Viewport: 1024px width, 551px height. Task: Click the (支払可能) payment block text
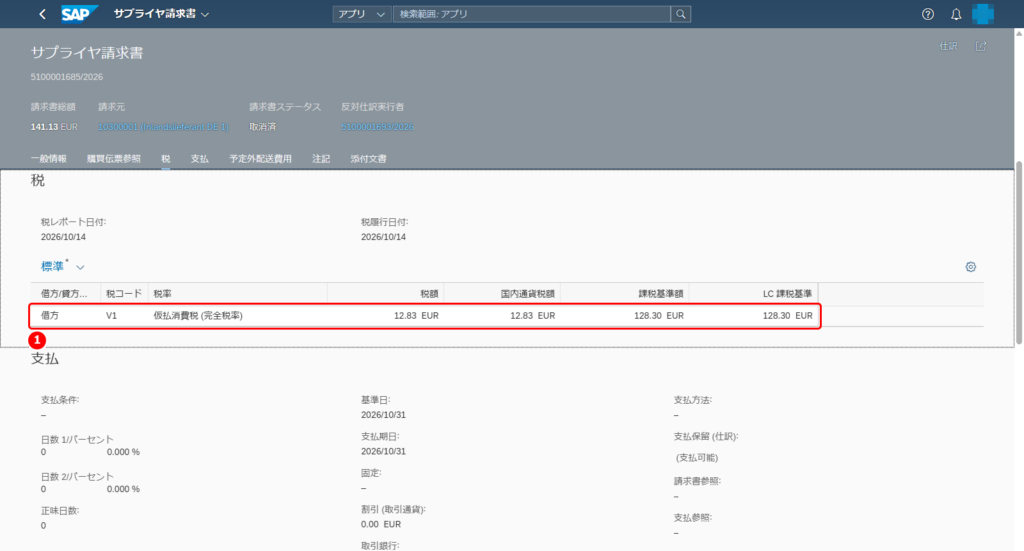tap(697, 458)
